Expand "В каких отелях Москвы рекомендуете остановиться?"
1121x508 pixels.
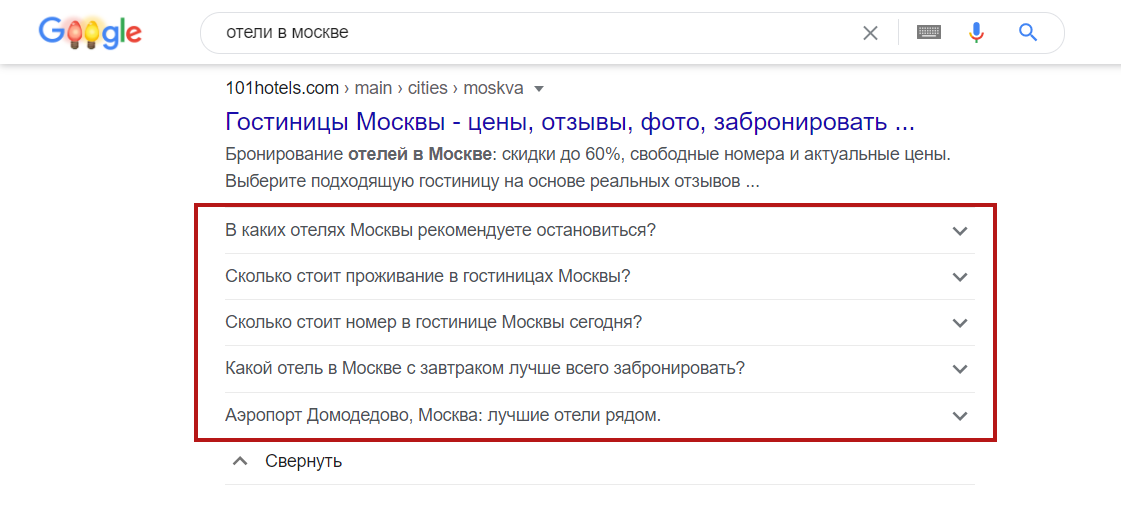point(440,230)
